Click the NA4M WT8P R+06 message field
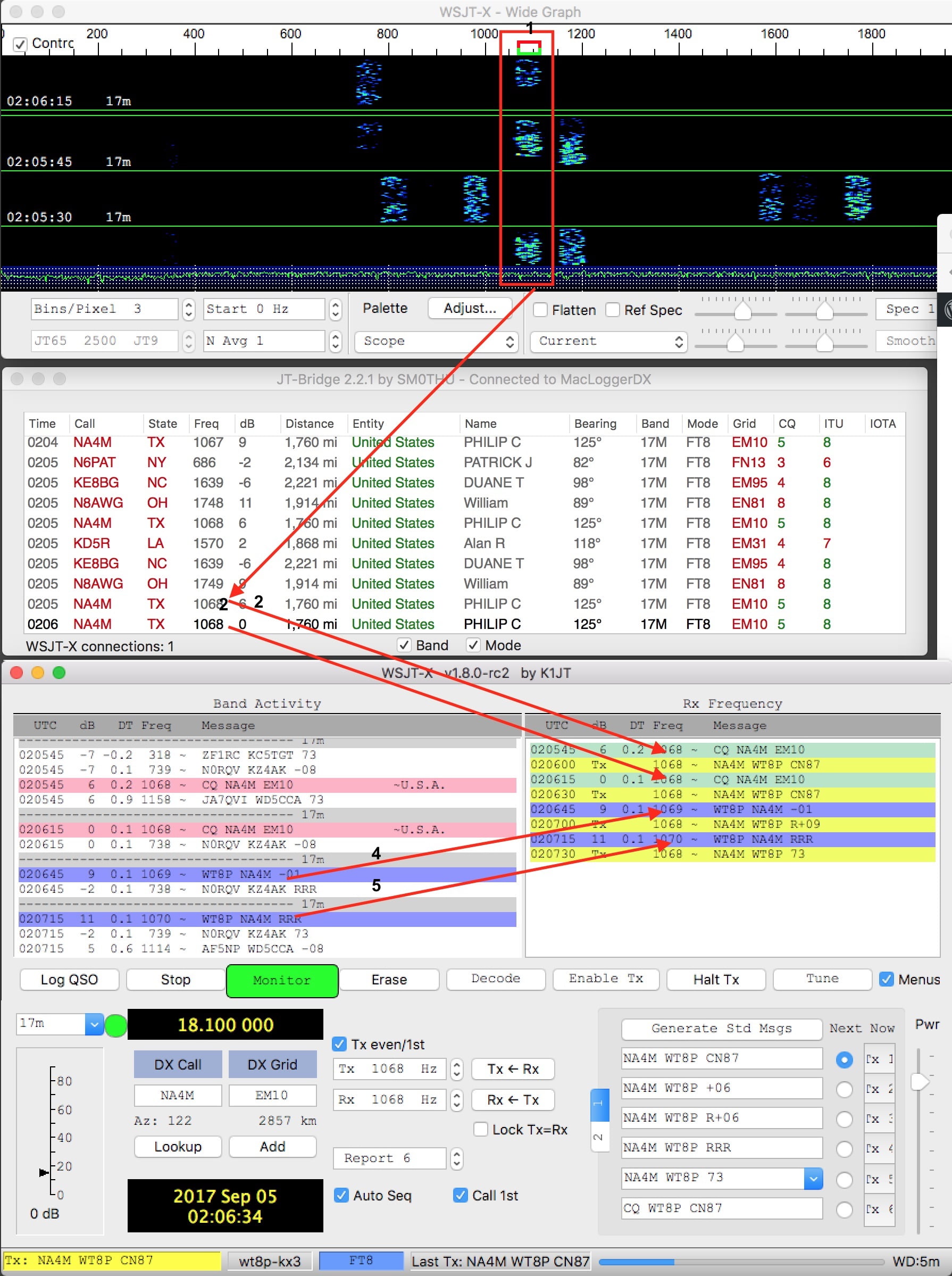Viewport: 952px width, 1276px height. 722,1118
